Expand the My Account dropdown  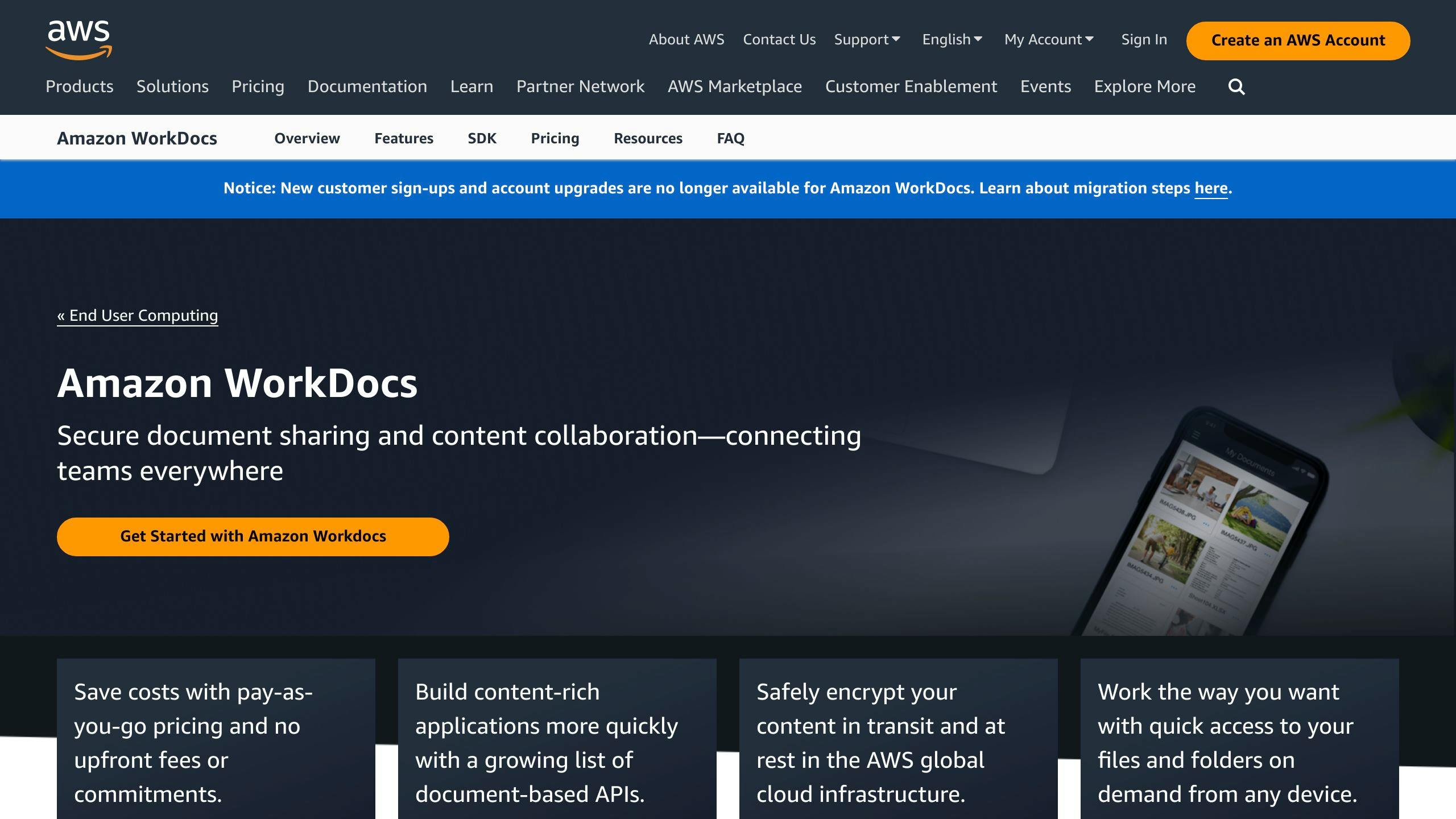(1049, 39)
